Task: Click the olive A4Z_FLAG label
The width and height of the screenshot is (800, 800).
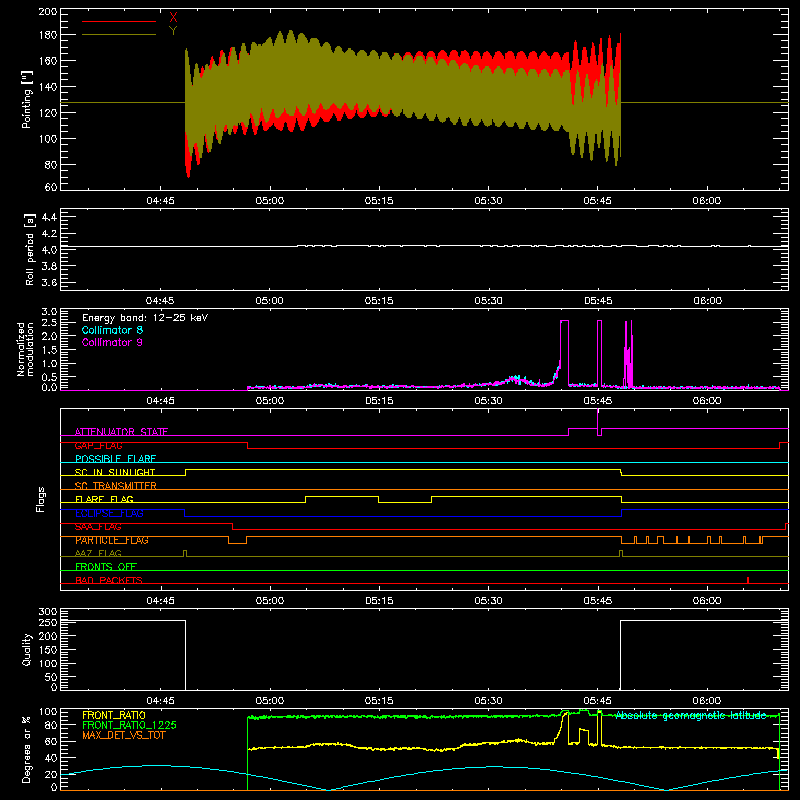Action: (98, 553)
